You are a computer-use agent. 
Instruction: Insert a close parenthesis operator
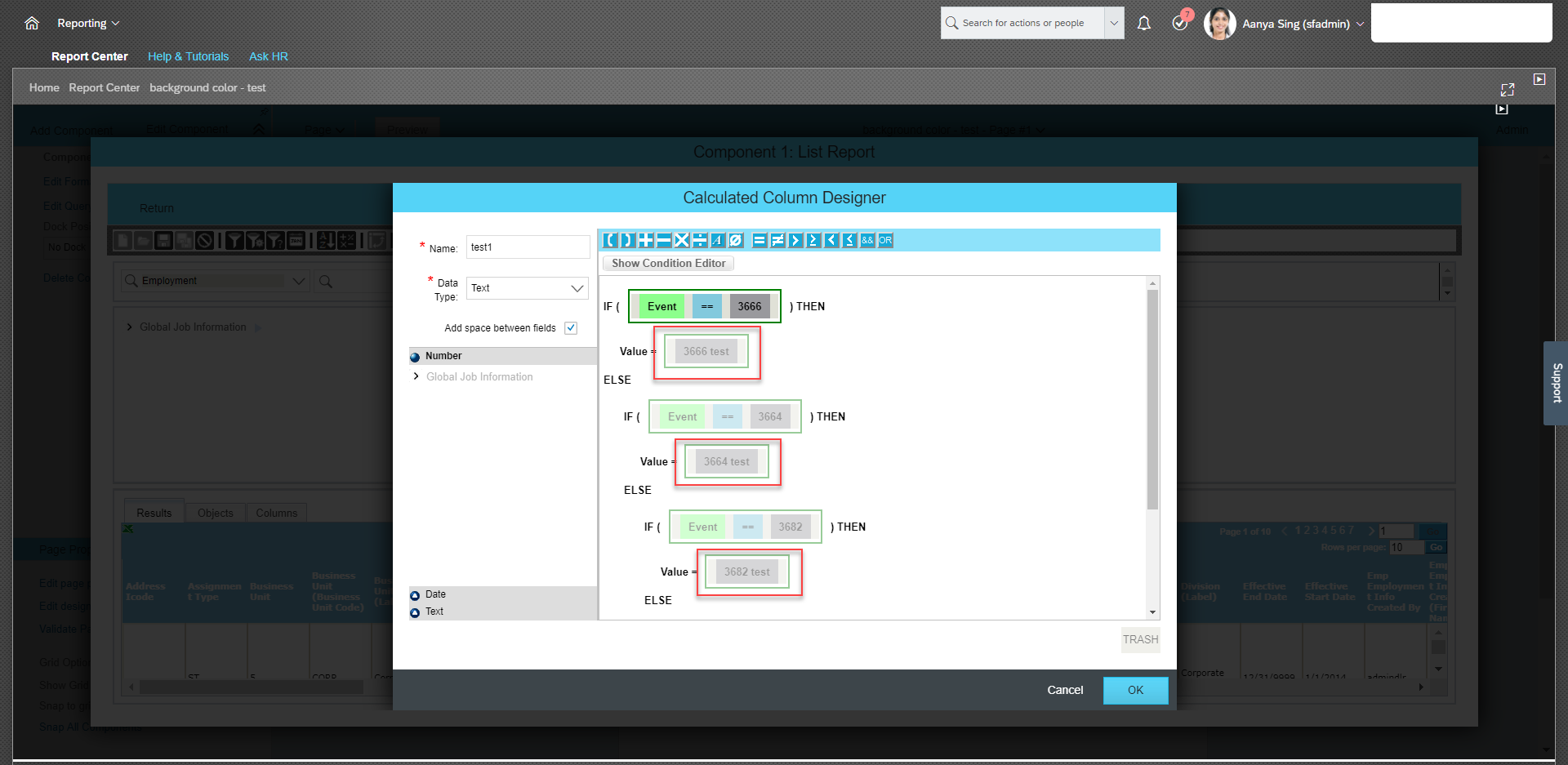click(627, 240)
